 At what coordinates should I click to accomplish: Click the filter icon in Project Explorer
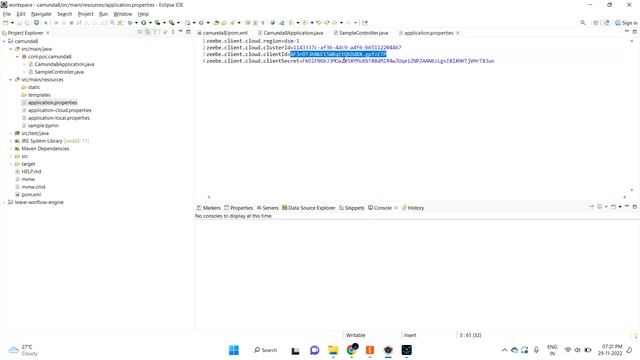point(155,32)
